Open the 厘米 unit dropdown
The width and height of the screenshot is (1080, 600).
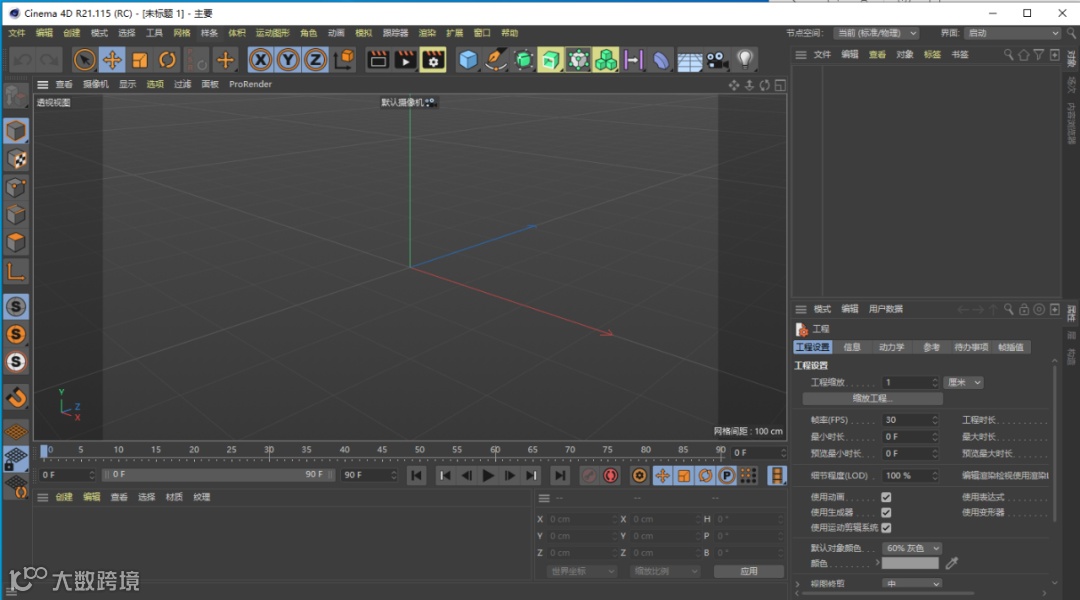pyautogui.click(x=964, y=382)
